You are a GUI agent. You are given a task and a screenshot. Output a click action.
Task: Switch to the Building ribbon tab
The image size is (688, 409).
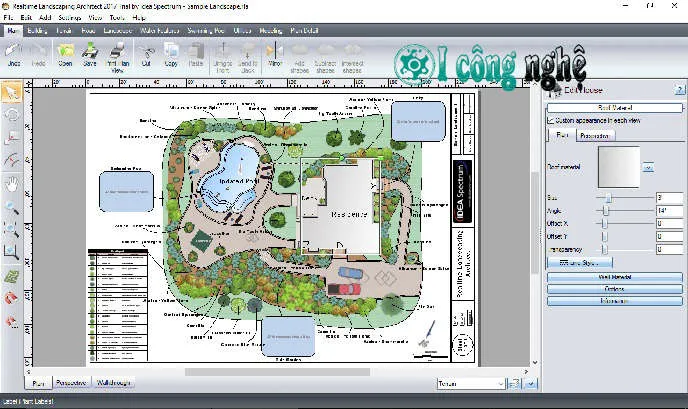tap(37, 31)
